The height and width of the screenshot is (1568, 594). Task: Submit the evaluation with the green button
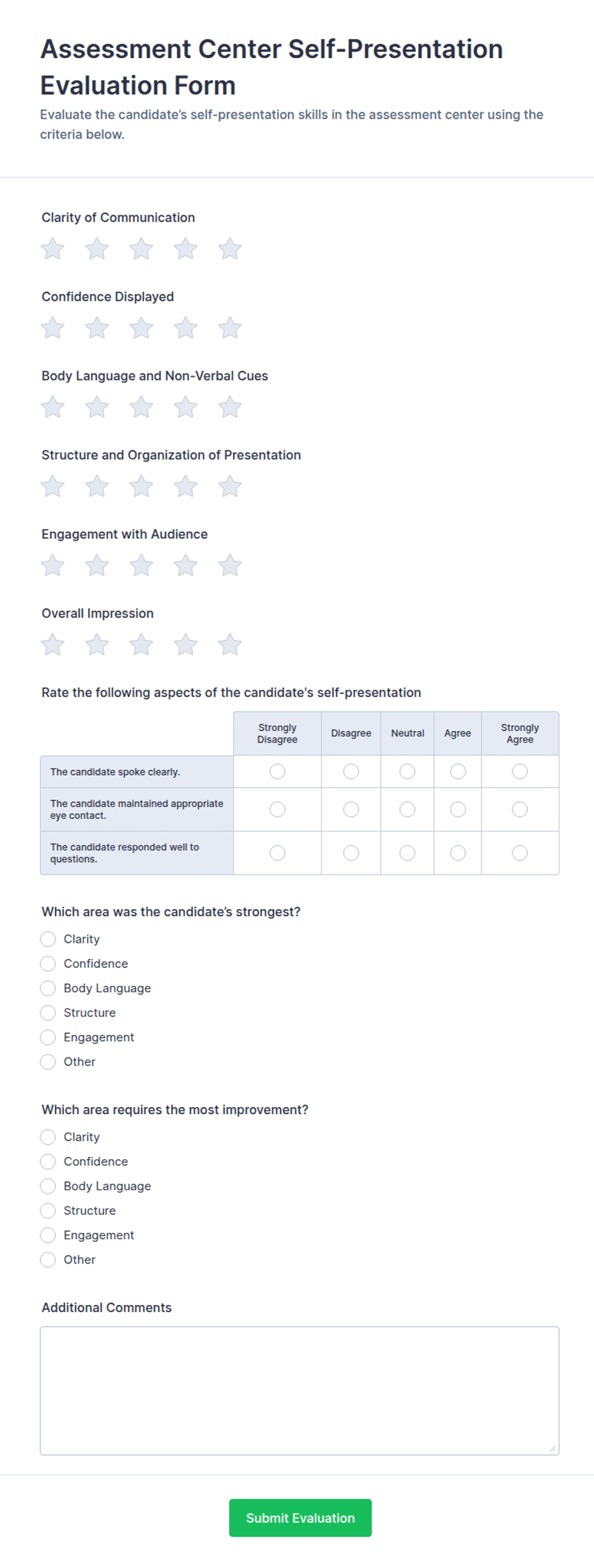coord(300,1518)
